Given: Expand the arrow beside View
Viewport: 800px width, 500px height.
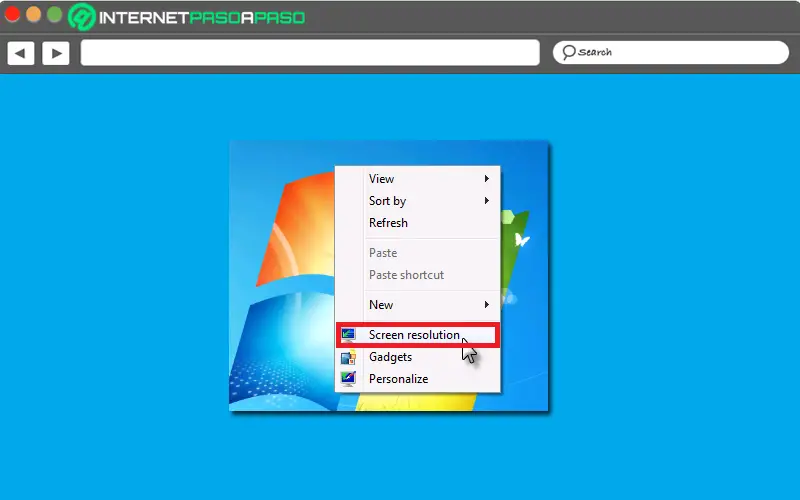Looking at the screenshot, I should [x=487, y=179].
